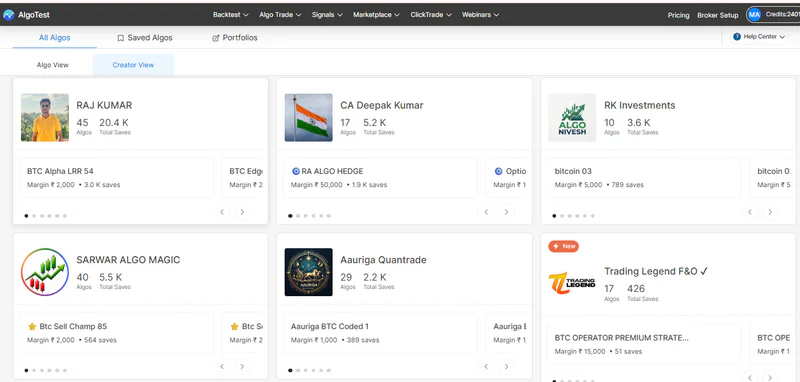The height and width of the screenshot is (382, 800).
Task: Show previous algo in RAJ KUMAR card
Action: [x=222, y=212]
